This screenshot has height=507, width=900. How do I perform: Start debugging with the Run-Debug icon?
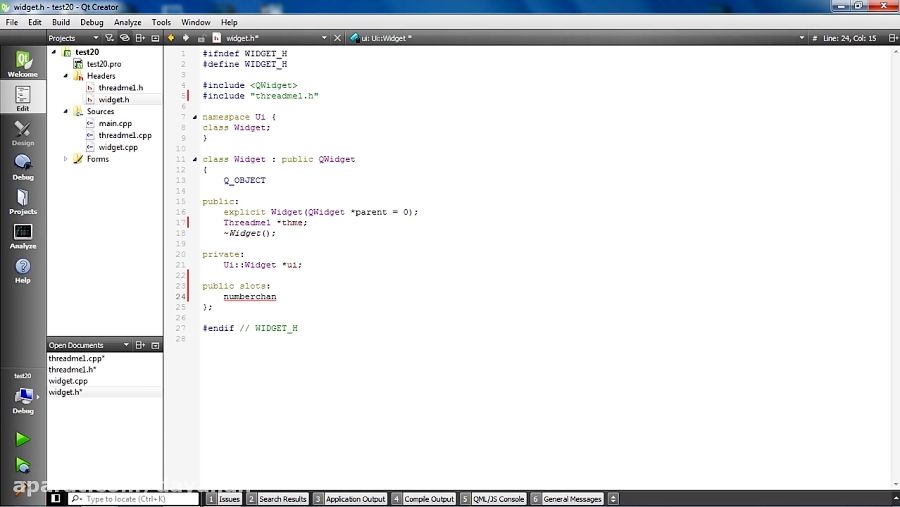point(22,465)
